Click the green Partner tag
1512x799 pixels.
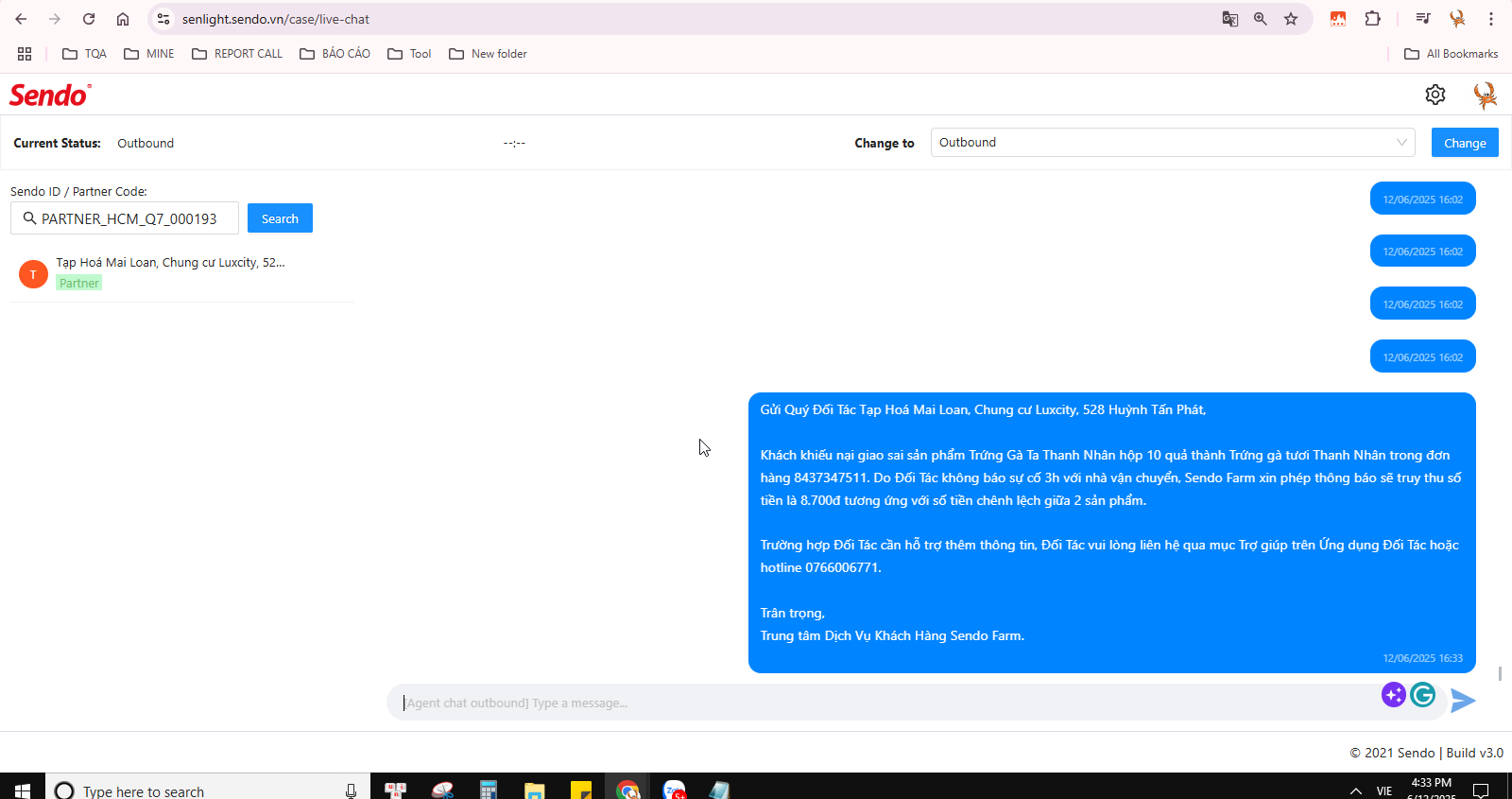pos(78,283)
